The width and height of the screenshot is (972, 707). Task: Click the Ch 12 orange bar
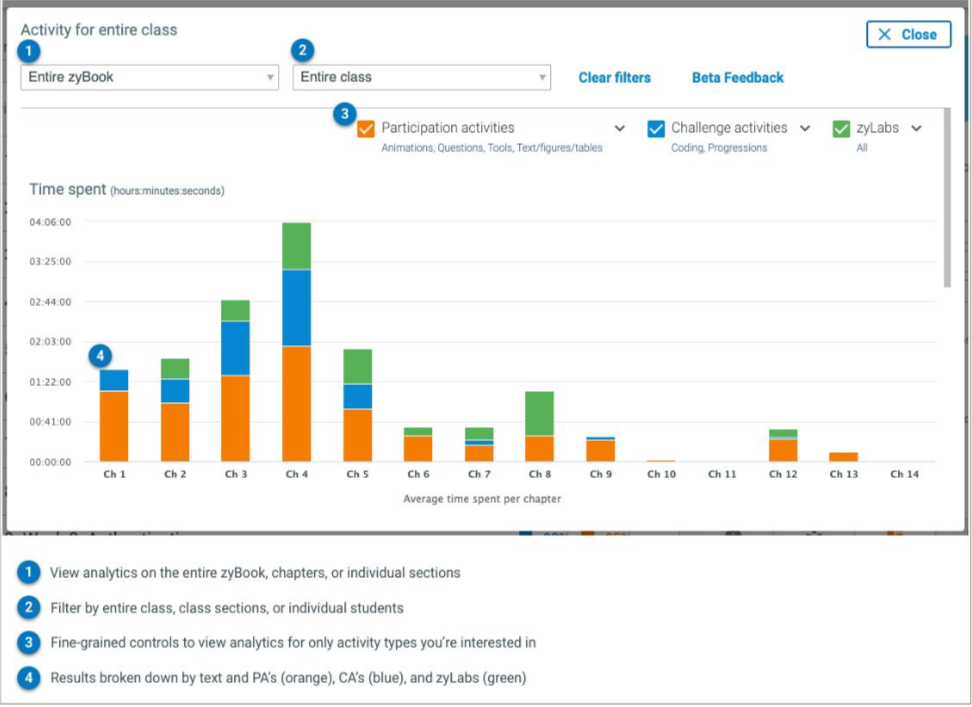pos(783,450)
